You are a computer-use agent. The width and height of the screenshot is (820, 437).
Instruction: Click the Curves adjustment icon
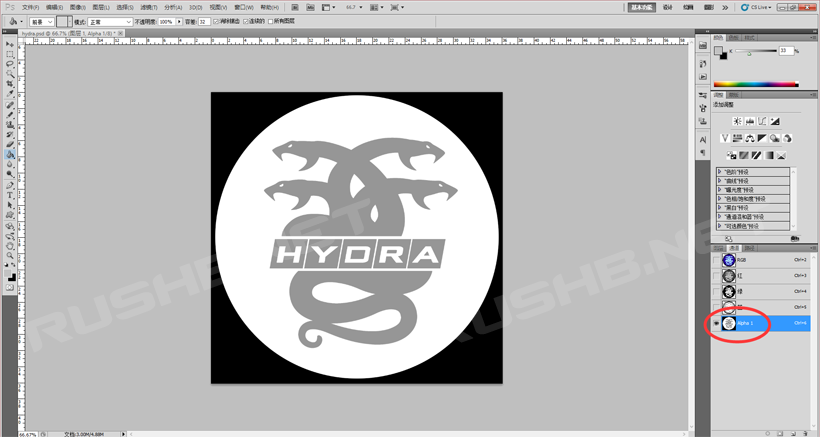(762, 121)
